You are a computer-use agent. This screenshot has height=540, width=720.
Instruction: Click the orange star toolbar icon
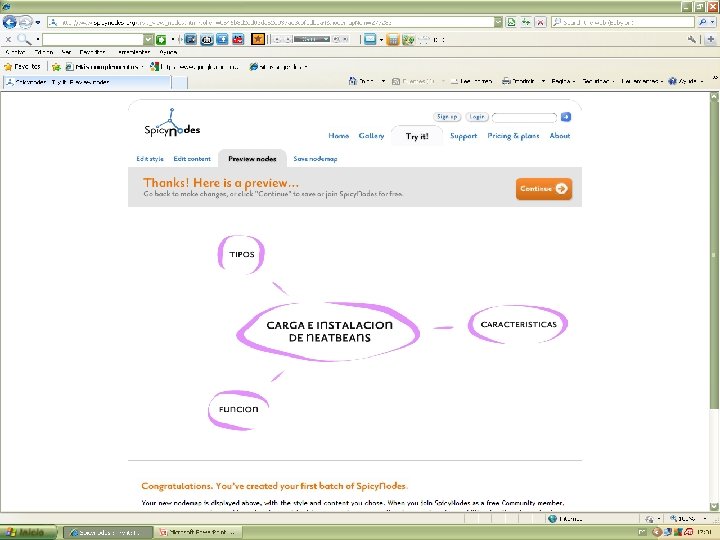tap(258, 39)
